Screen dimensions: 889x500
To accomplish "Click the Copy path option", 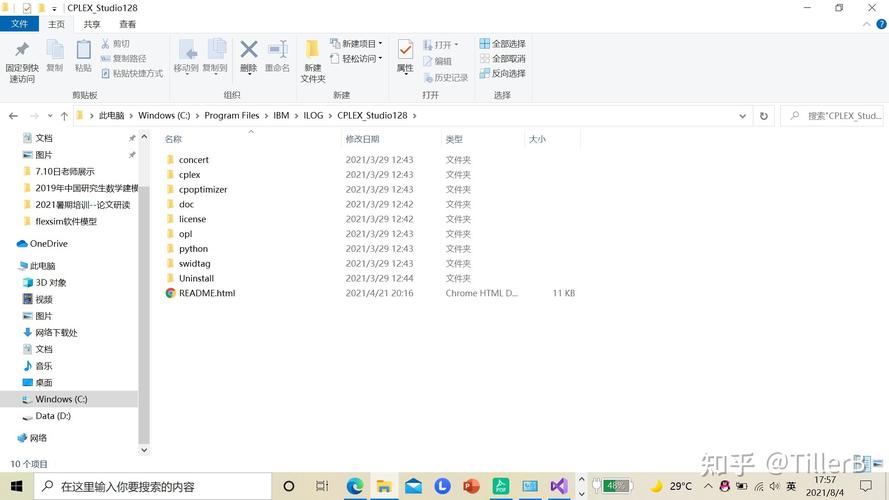I will [124, 58].
